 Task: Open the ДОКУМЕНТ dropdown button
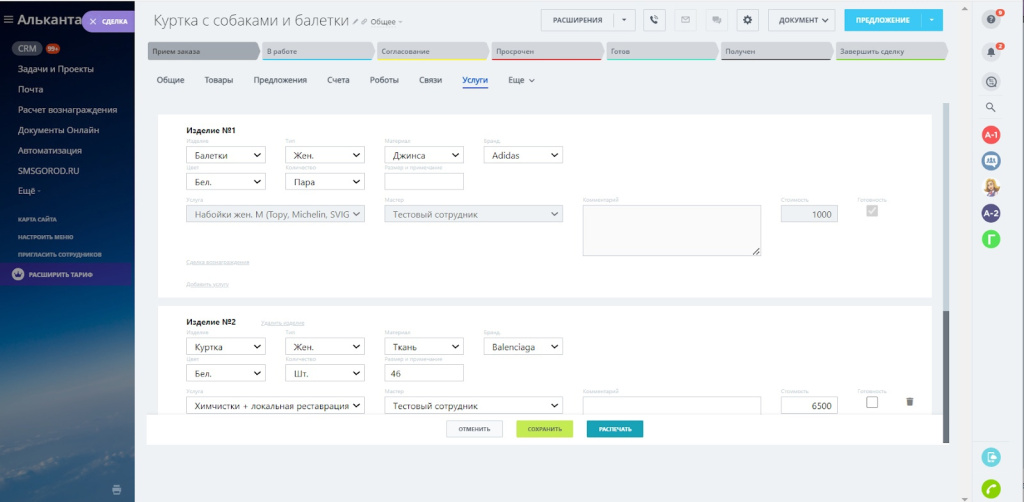pos(802,20)
